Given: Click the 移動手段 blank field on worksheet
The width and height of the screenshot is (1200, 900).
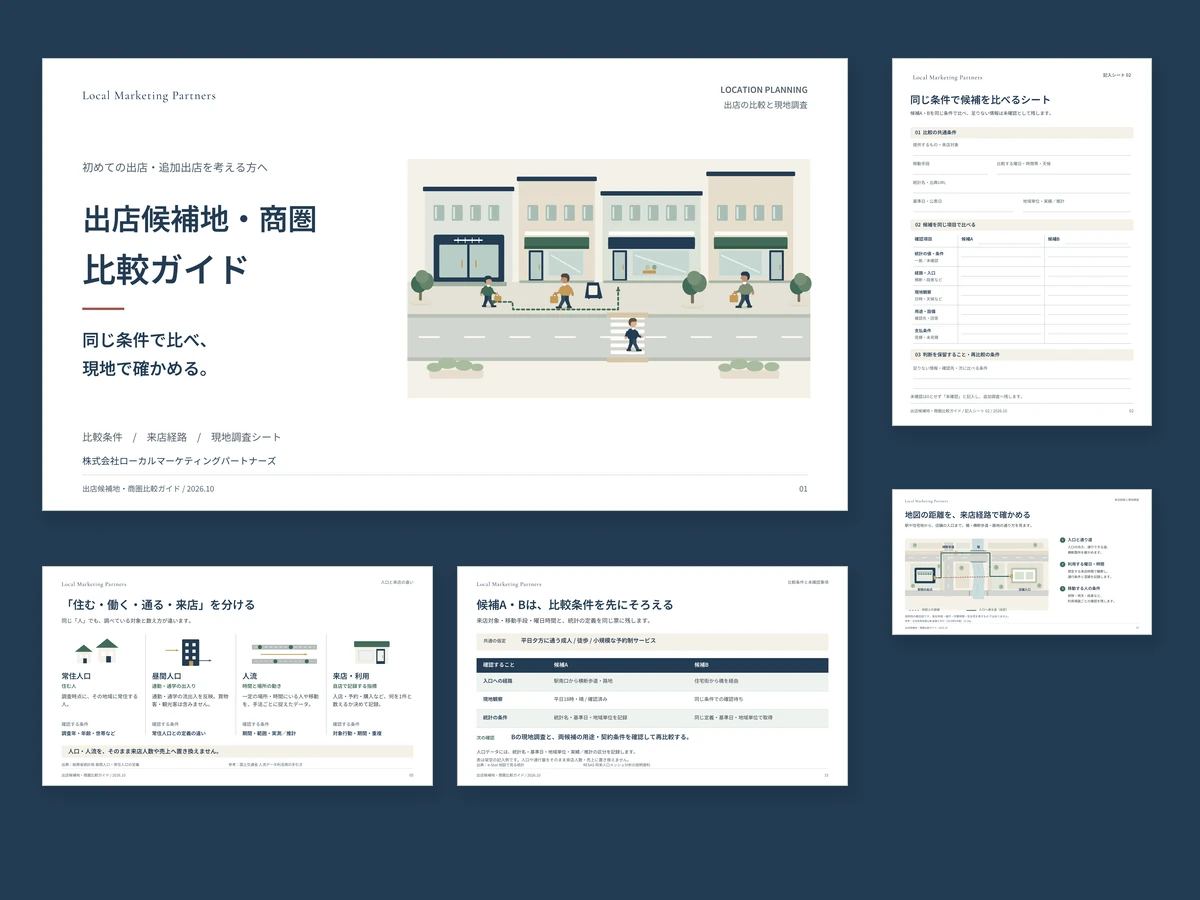Looking at the screenshot, I should click(x=949, y=167).
